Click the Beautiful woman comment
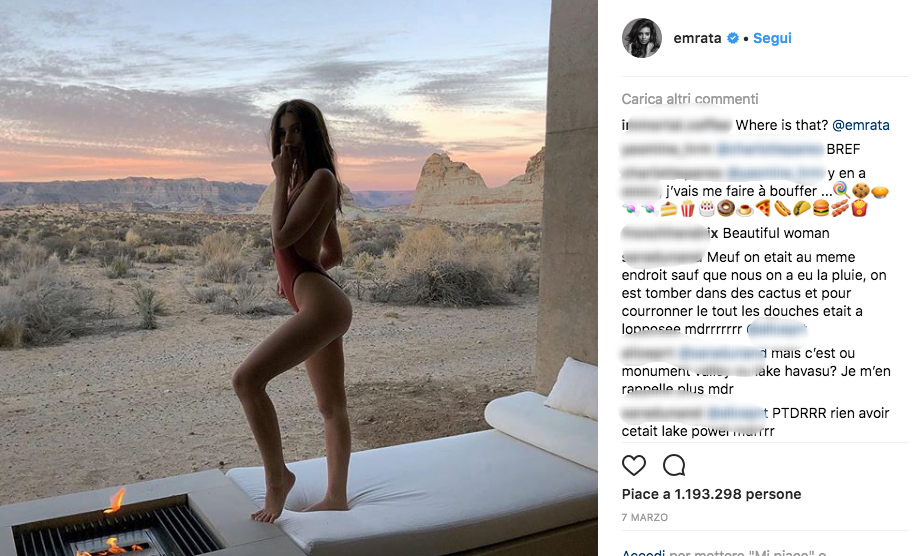Viewport: 918px width, 556px height. click(776, 233)
